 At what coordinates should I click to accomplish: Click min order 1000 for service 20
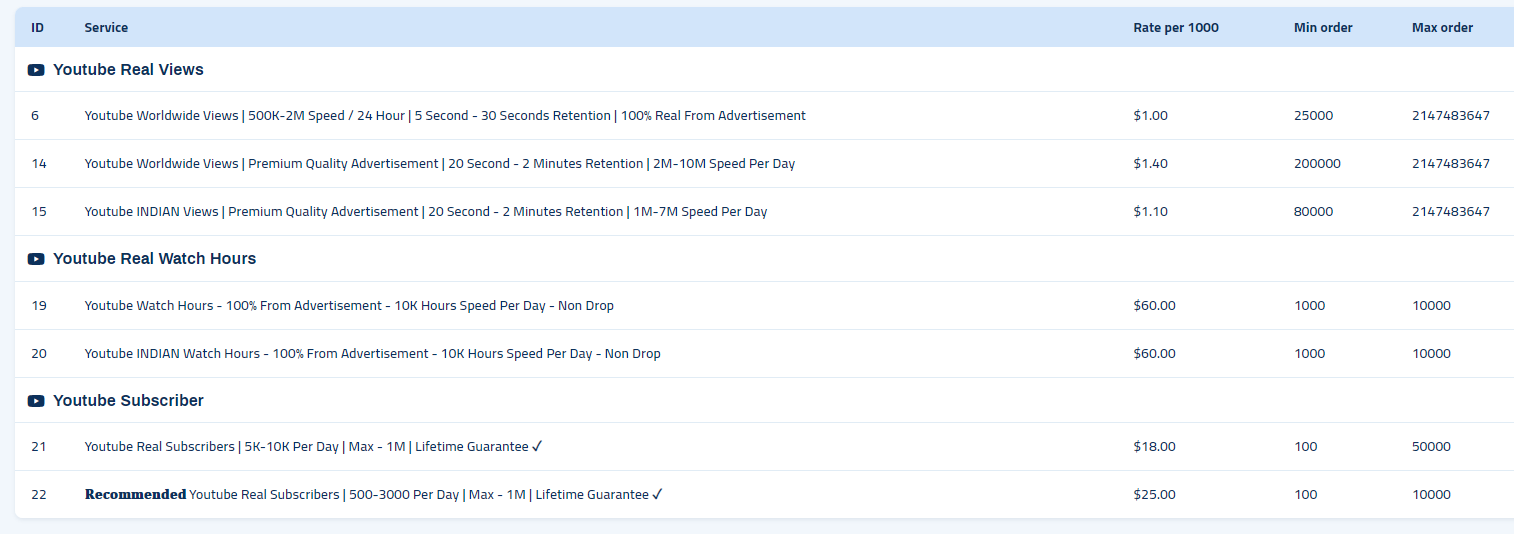pos(1309,354)
